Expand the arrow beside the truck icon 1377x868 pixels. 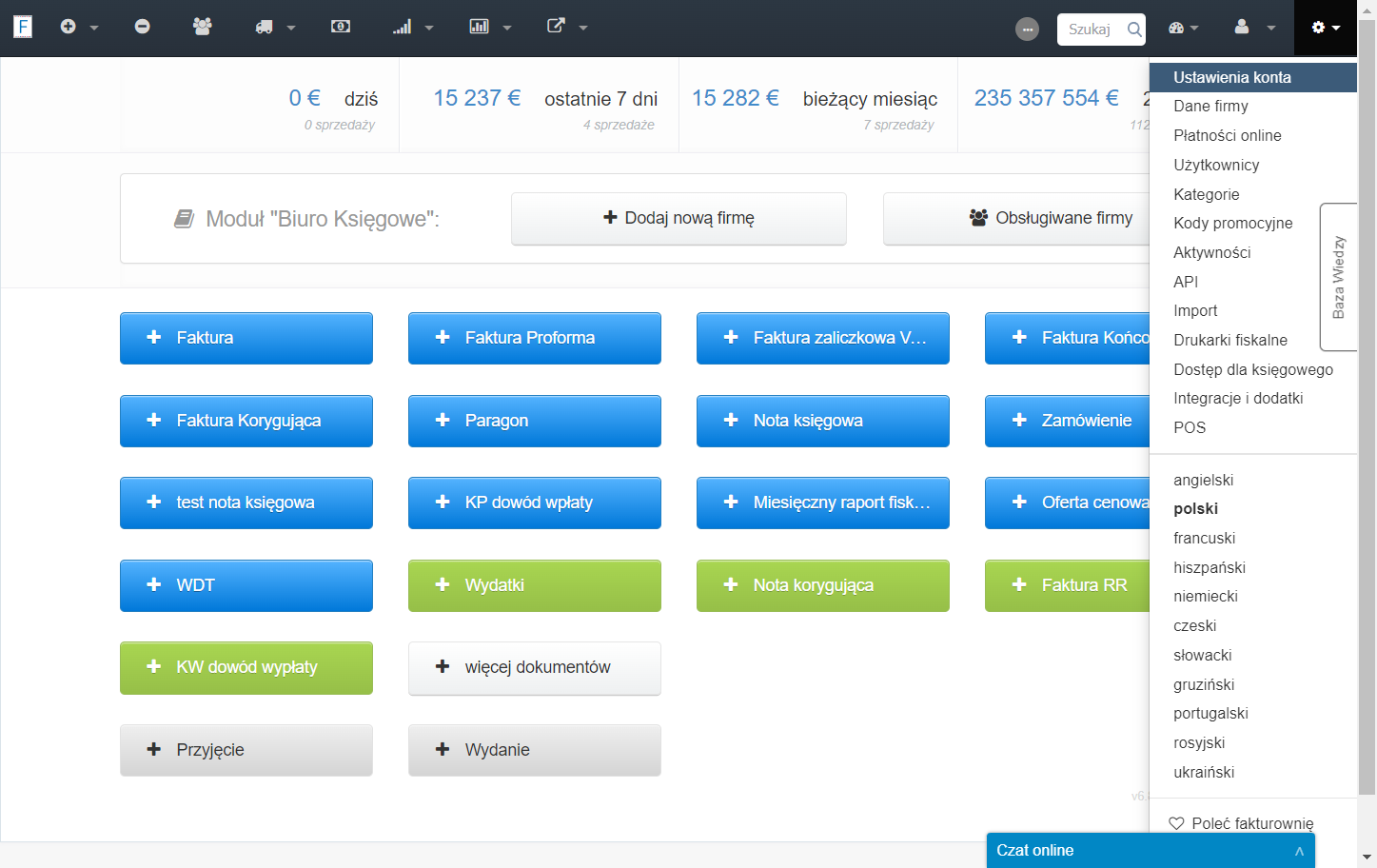click(291, 29)
